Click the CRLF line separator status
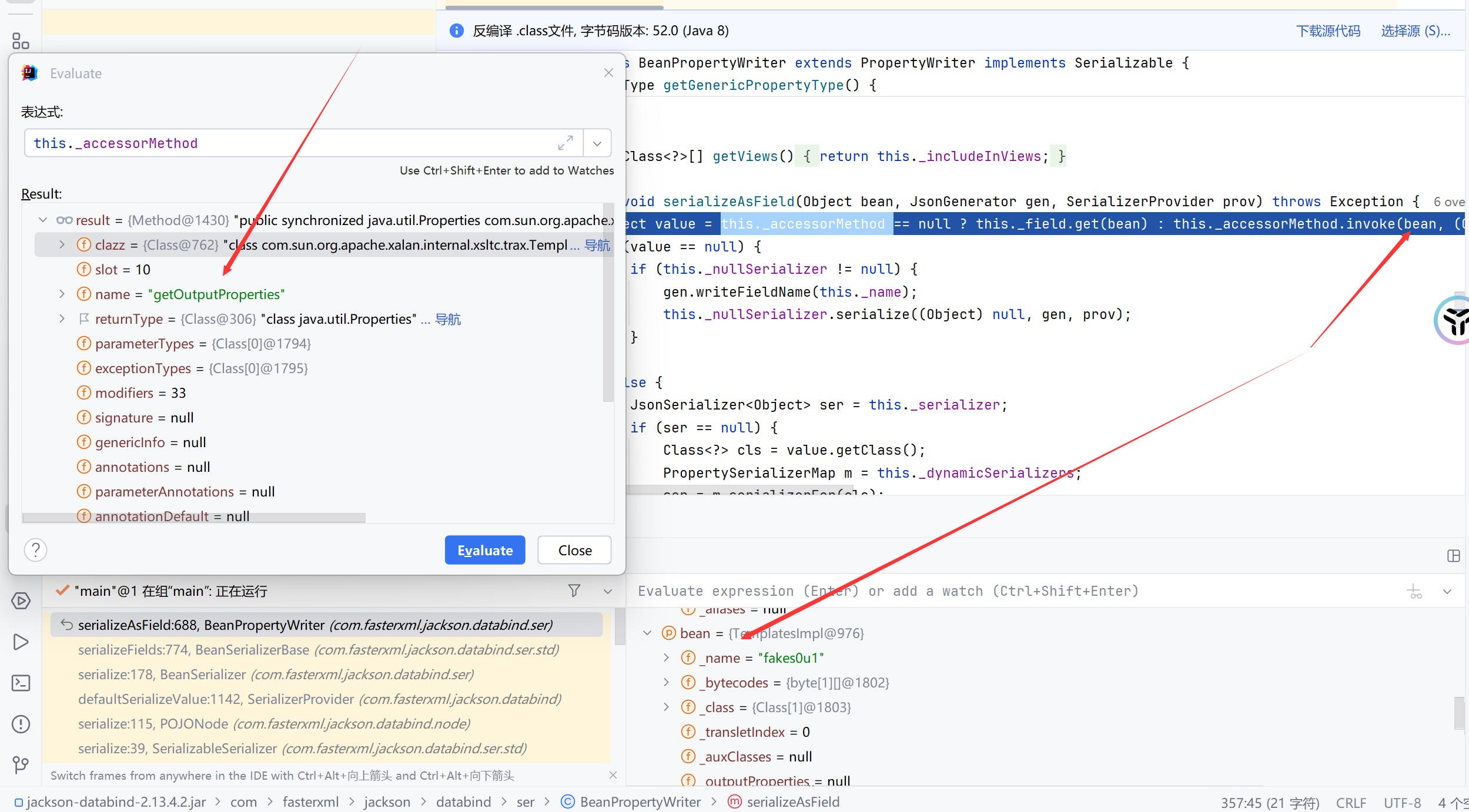Image resolution: width=1469 pixels, height=812 pixels. pyautogui.click(x=1351, y=803)
